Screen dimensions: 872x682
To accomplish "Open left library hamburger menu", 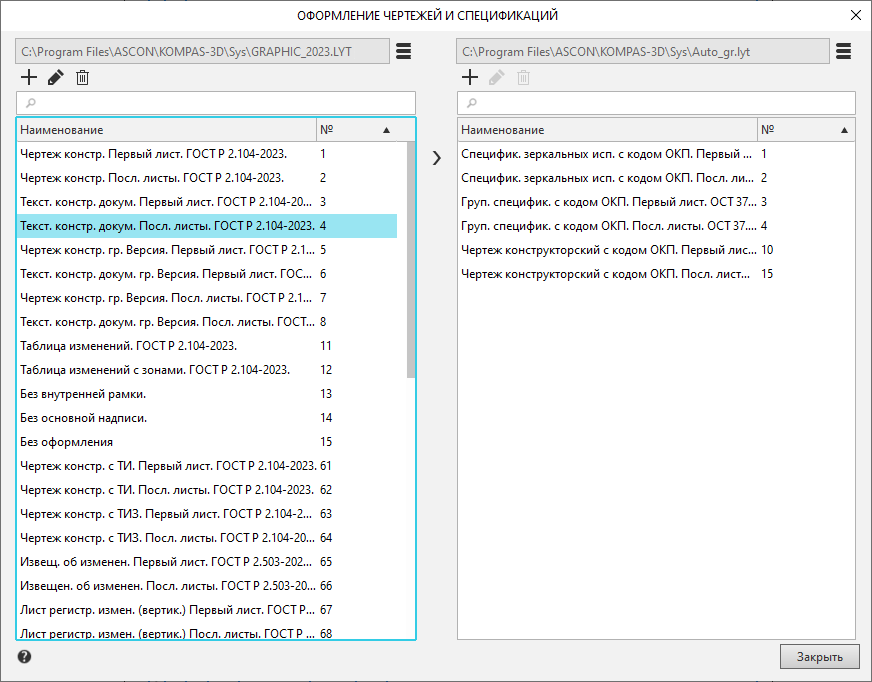I will (403, 51).
